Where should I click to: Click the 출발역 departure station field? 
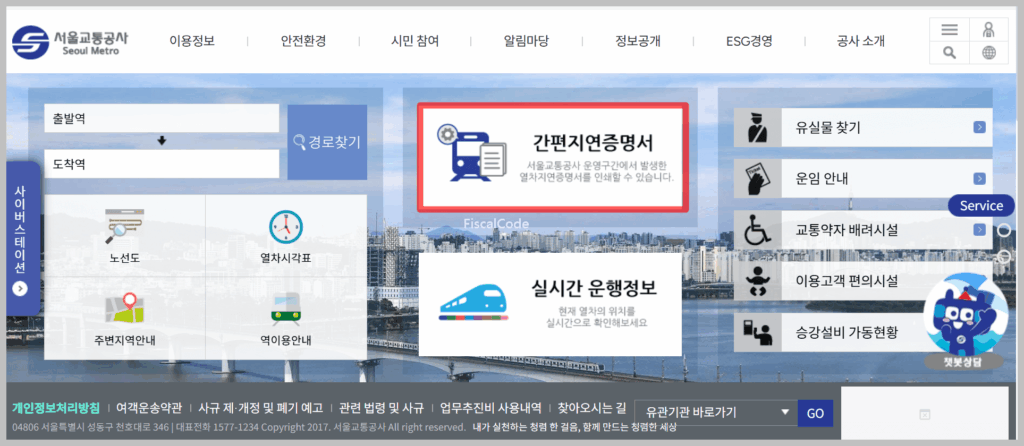tap(161, 118)
